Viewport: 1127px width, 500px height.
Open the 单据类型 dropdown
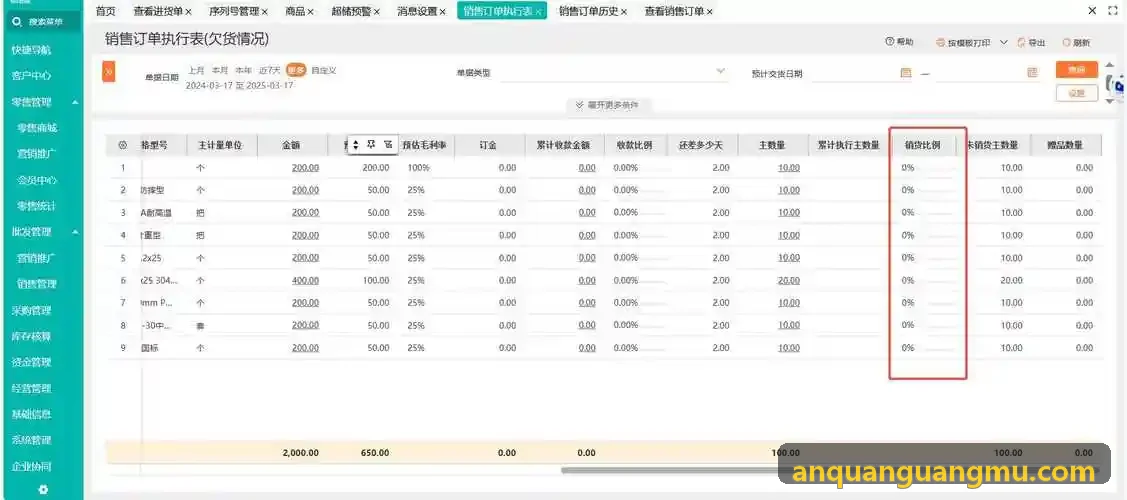(615, 73)
